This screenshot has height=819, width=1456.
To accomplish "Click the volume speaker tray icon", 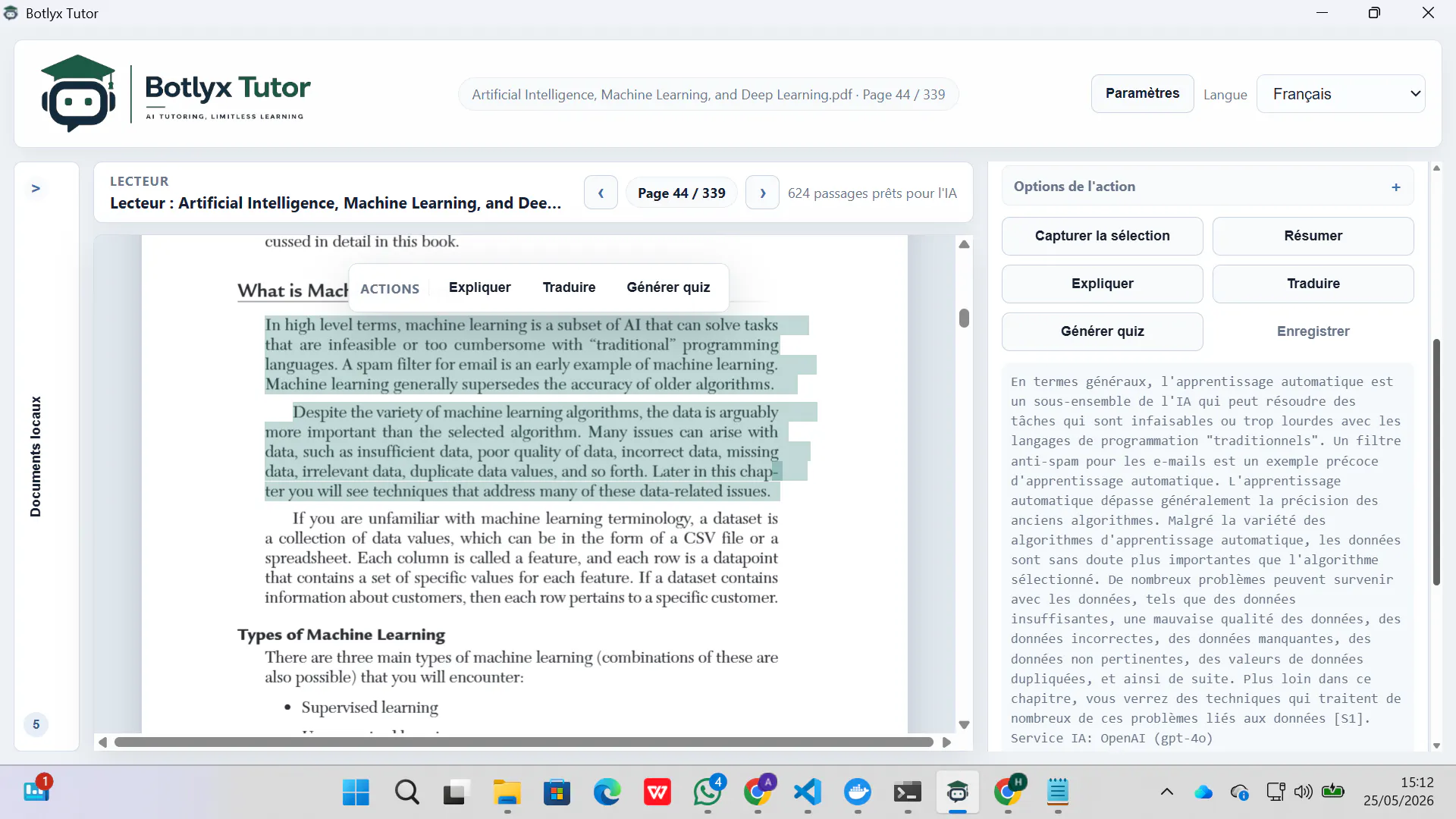I will pos(1303,792).
